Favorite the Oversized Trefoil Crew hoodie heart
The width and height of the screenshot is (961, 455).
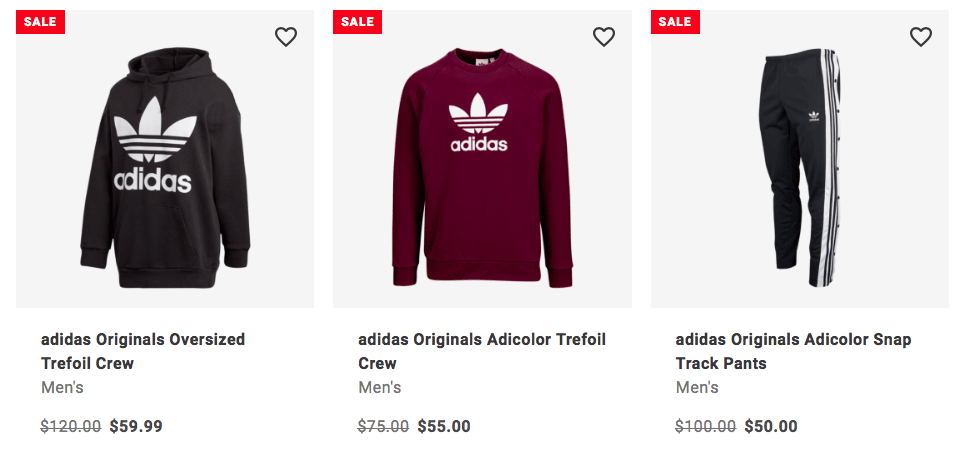(x=286, y=37)
